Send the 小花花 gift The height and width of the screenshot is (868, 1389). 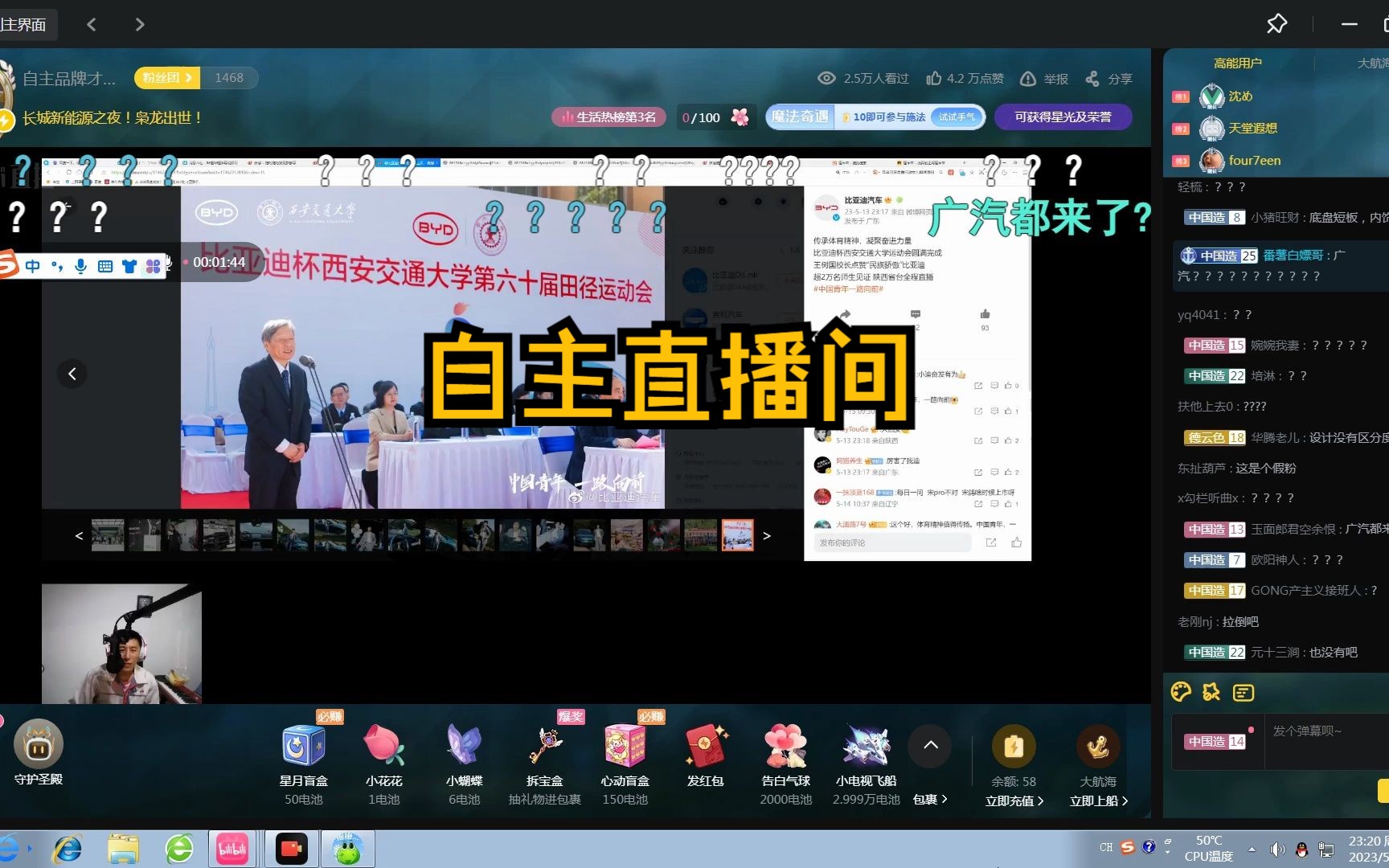(x=383, y=764)
